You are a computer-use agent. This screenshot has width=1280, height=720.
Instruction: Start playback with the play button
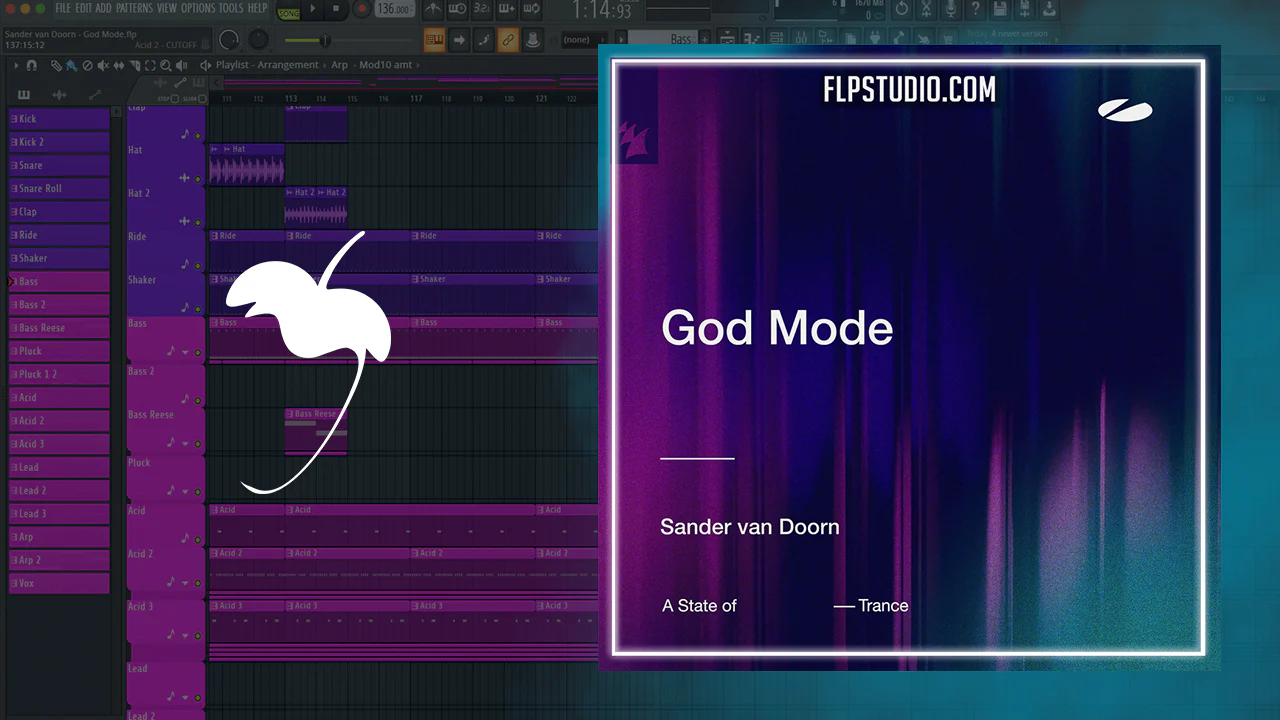coord(313,9)
